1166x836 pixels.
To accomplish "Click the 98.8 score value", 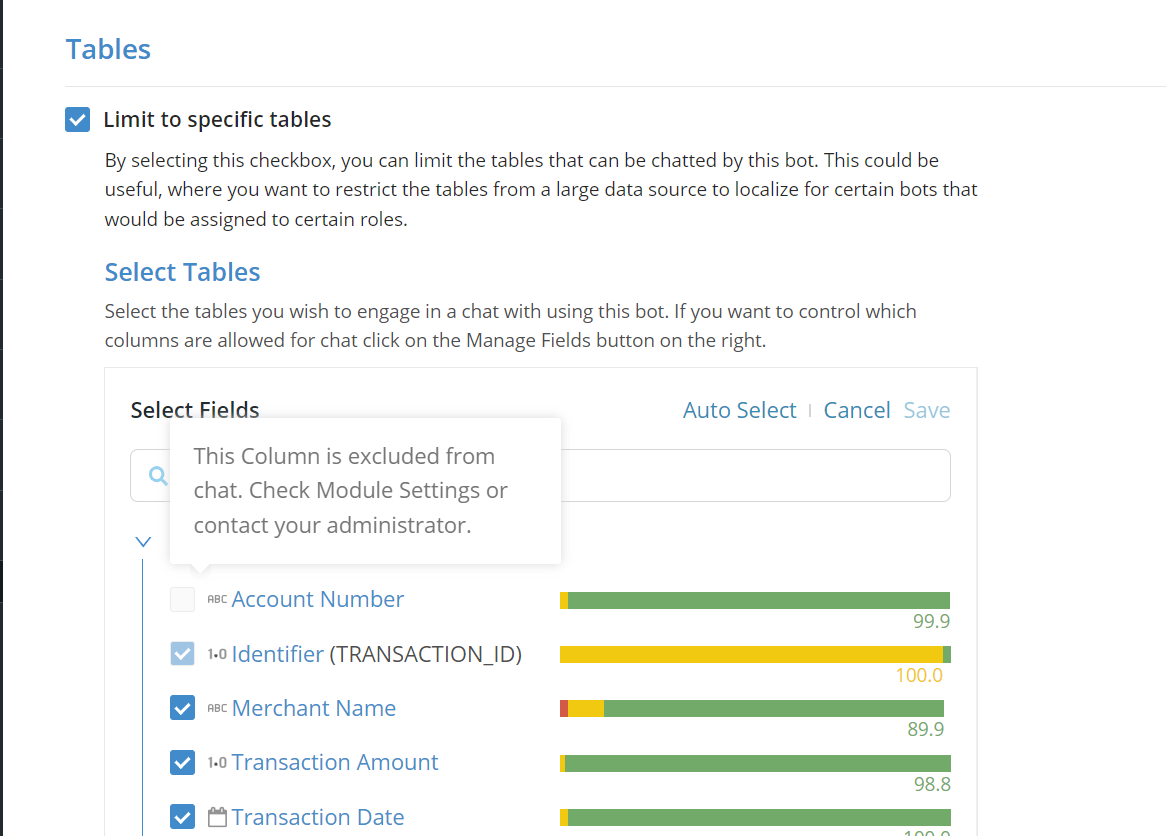I will pos(932,784).
